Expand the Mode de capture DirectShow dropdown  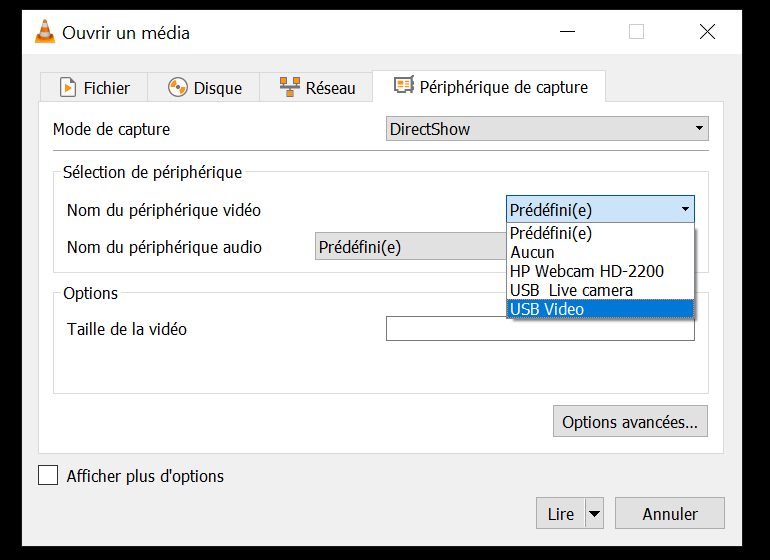click(x=547, y=129)
